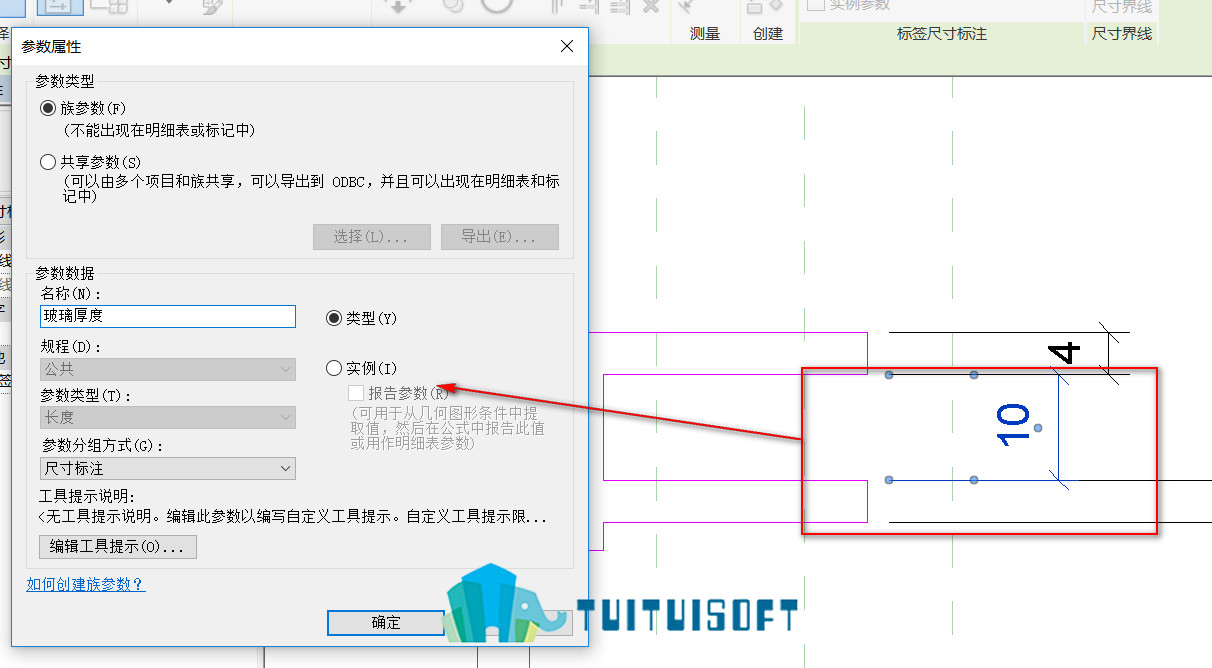Viewport: 1212px width, 668px height.
Task: Open 编辑工具提示(O)... button
Action: click(x=117, y=547)
